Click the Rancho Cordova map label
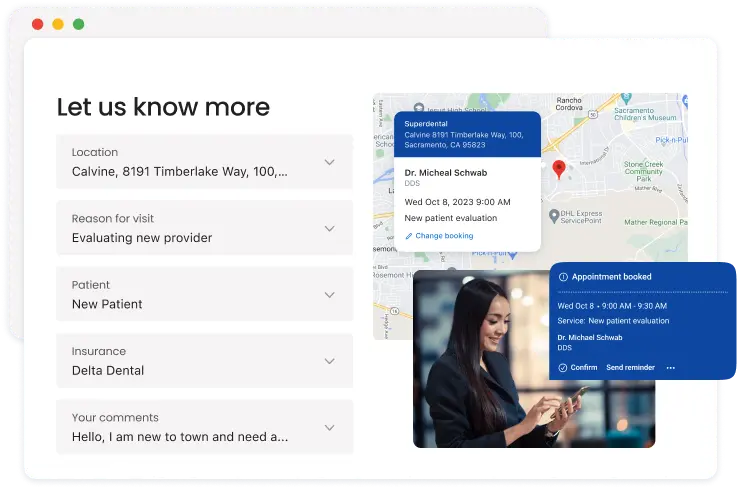Screen dimensions: 737x488 pos(569,104)
